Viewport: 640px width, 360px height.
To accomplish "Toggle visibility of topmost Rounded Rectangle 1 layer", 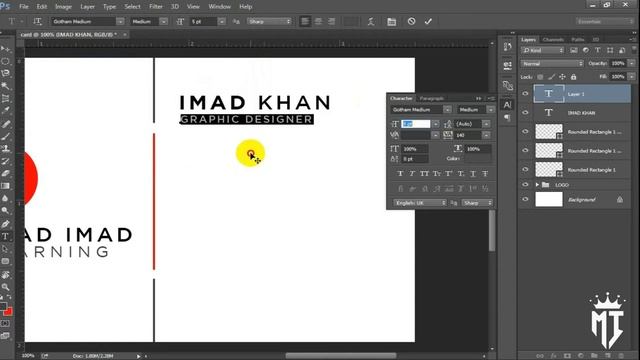I will coord(525,131).
